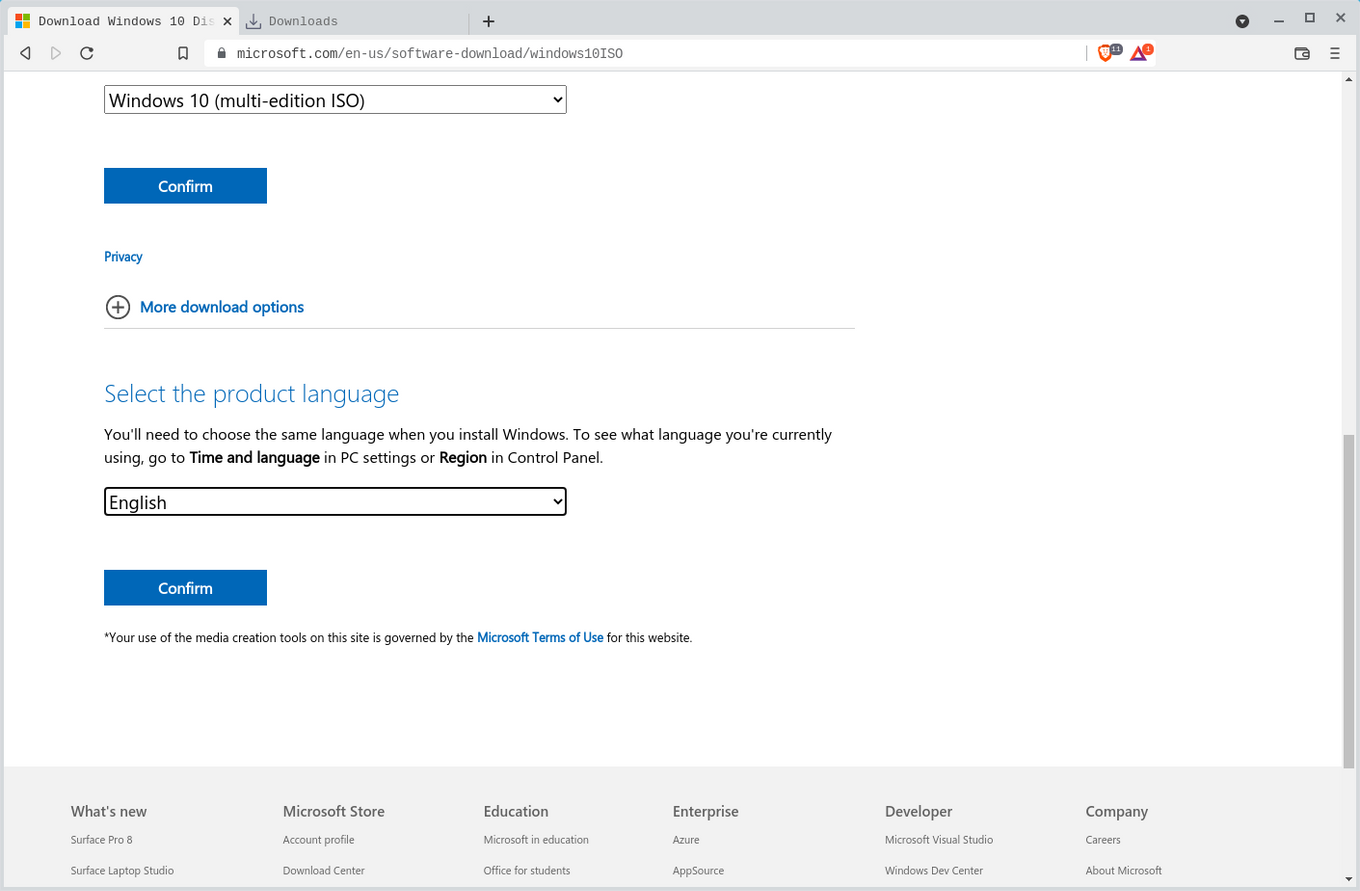
Task: Close the Download Windows 10 tab
Action: [227, 21]
